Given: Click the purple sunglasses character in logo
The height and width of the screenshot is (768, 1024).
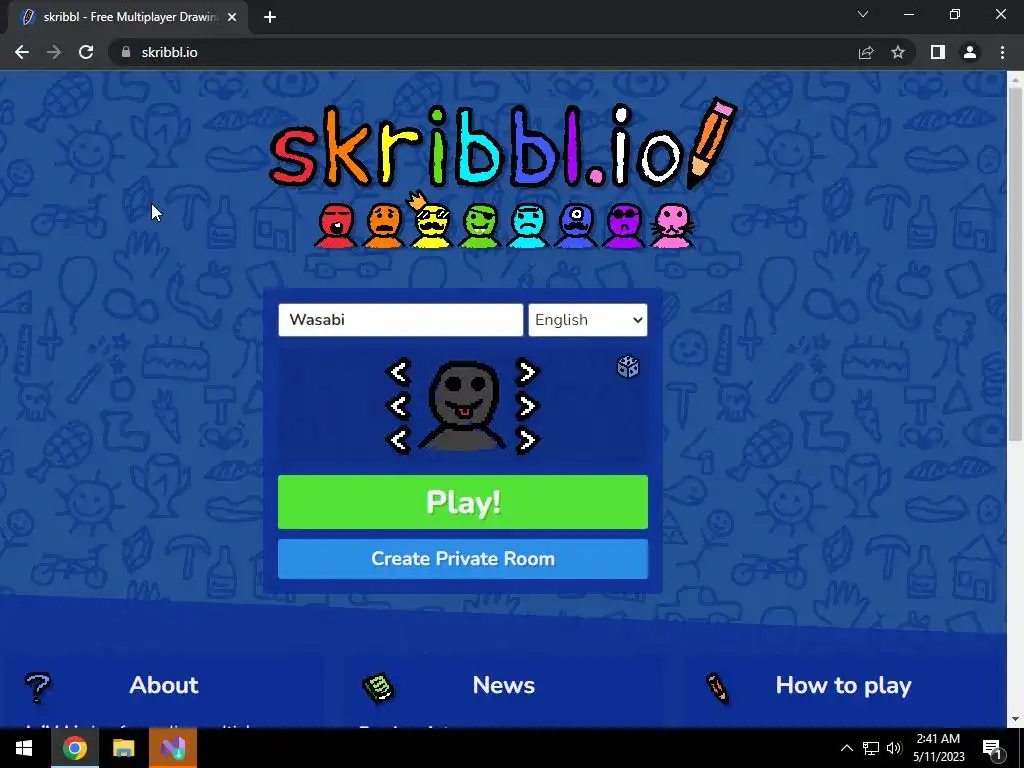Looking at the screenshot, I should [x=624, y=225].
